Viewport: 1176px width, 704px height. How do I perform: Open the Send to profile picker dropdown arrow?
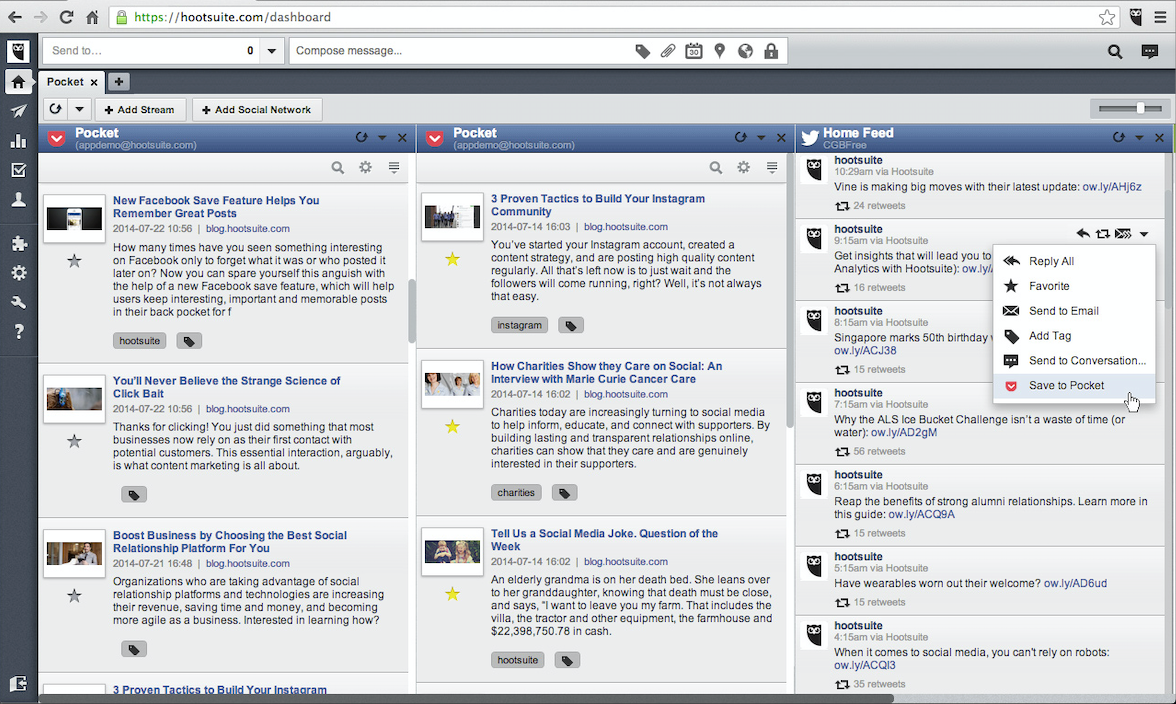click(x=272, y=51)
